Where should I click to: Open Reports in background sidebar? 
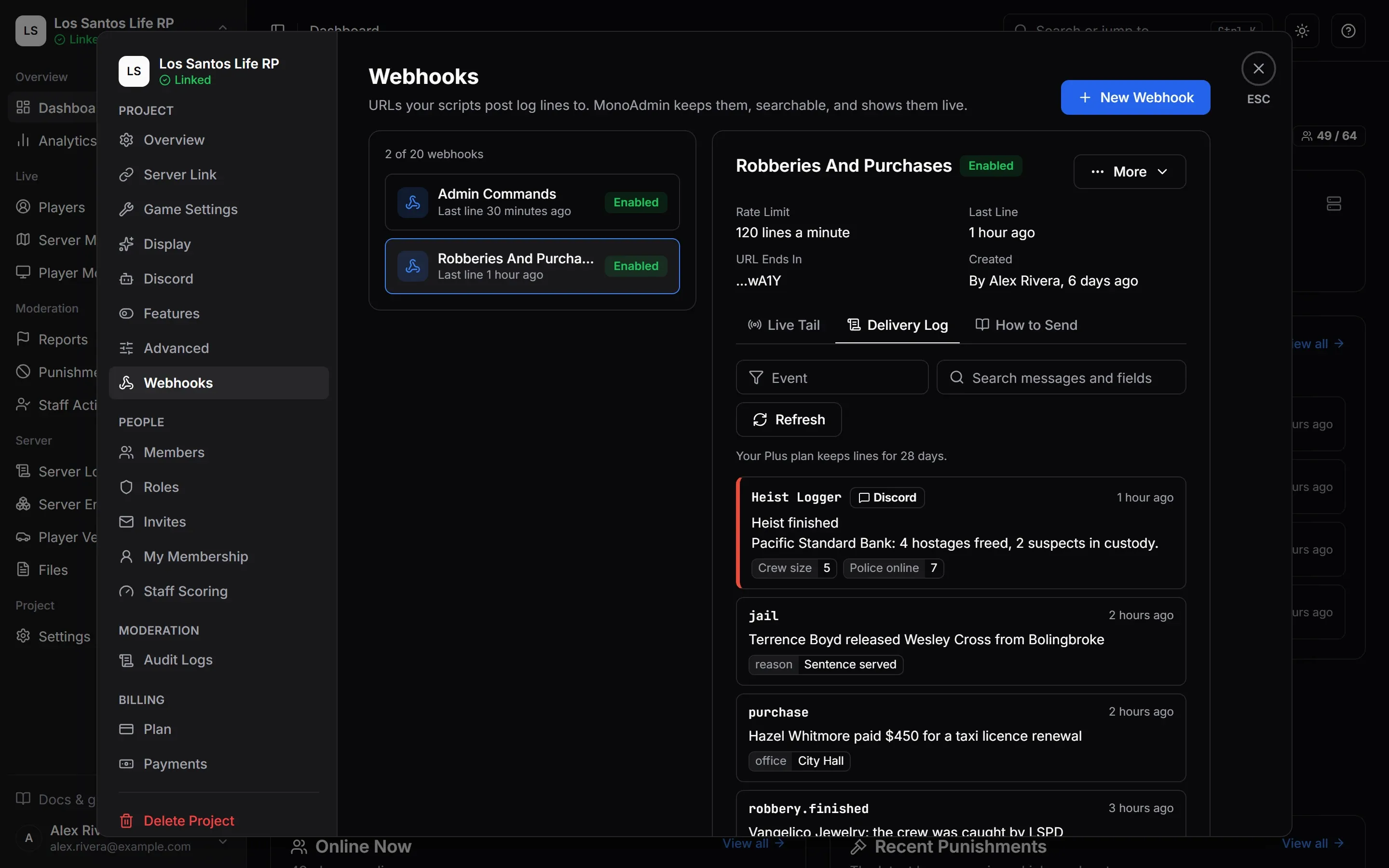coord(53,339)
